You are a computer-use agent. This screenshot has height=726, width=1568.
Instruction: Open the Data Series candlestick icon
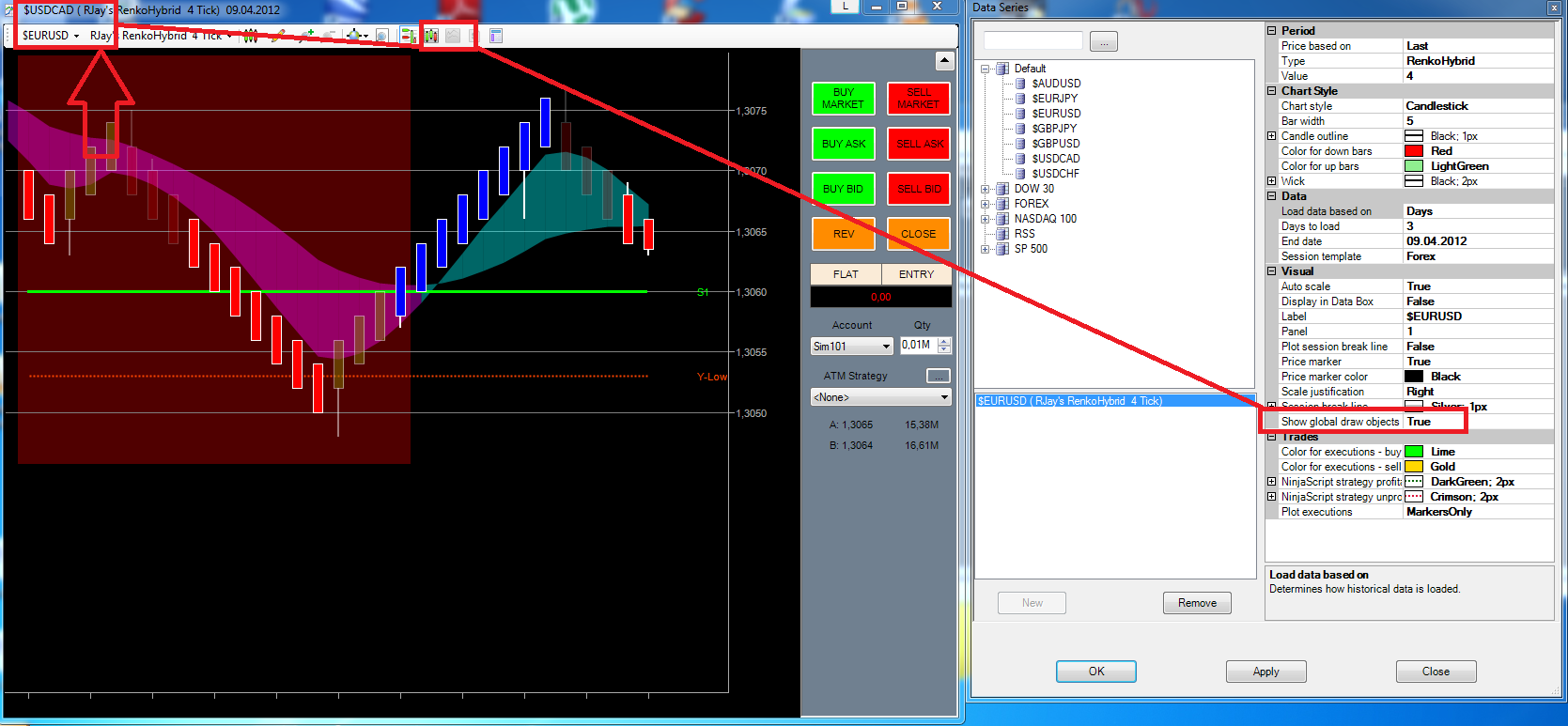pos(431,36)
